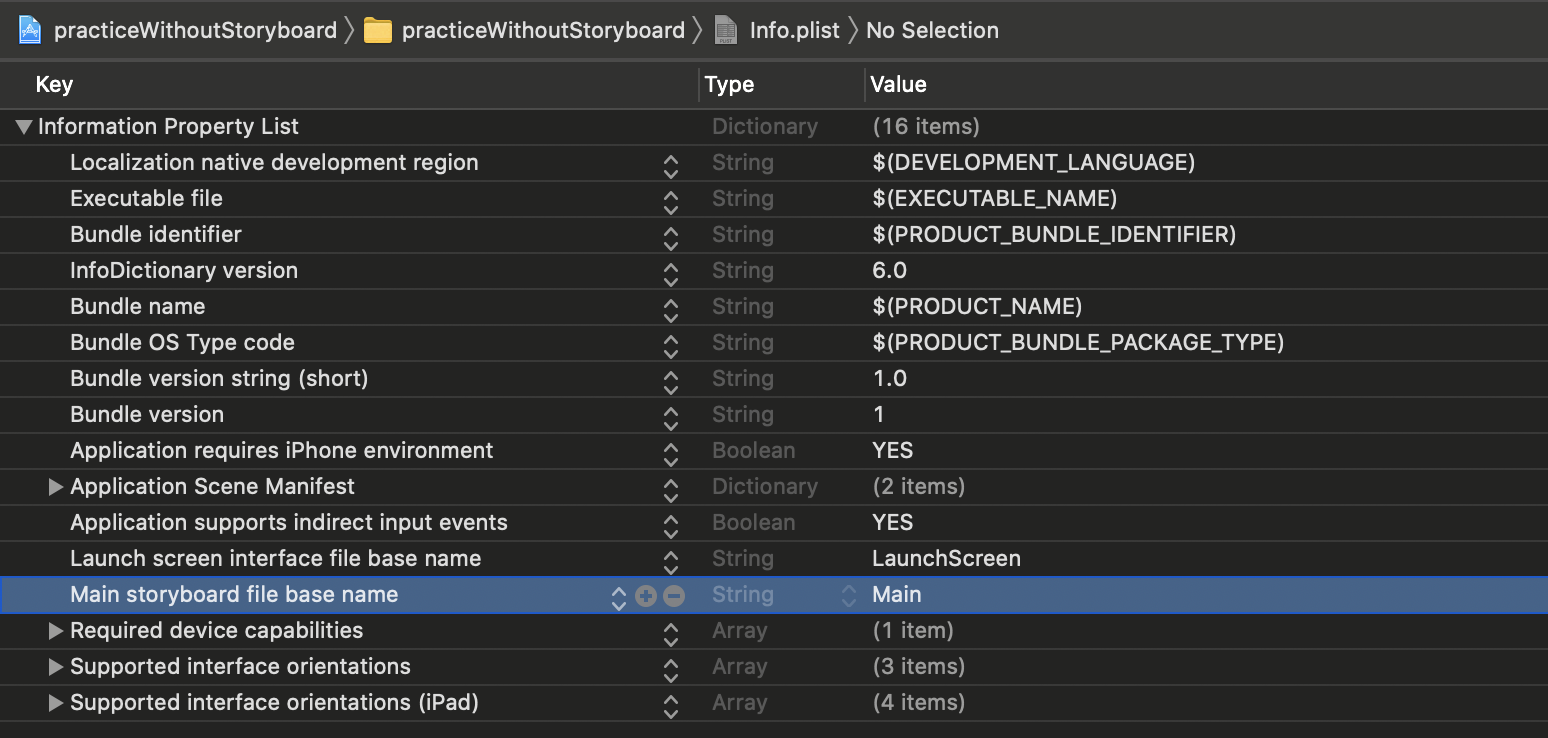Select Bundle version string (short) row
Image resolution: width=1548 pixels, height=738 pixels.
click(x=774, y=379)
